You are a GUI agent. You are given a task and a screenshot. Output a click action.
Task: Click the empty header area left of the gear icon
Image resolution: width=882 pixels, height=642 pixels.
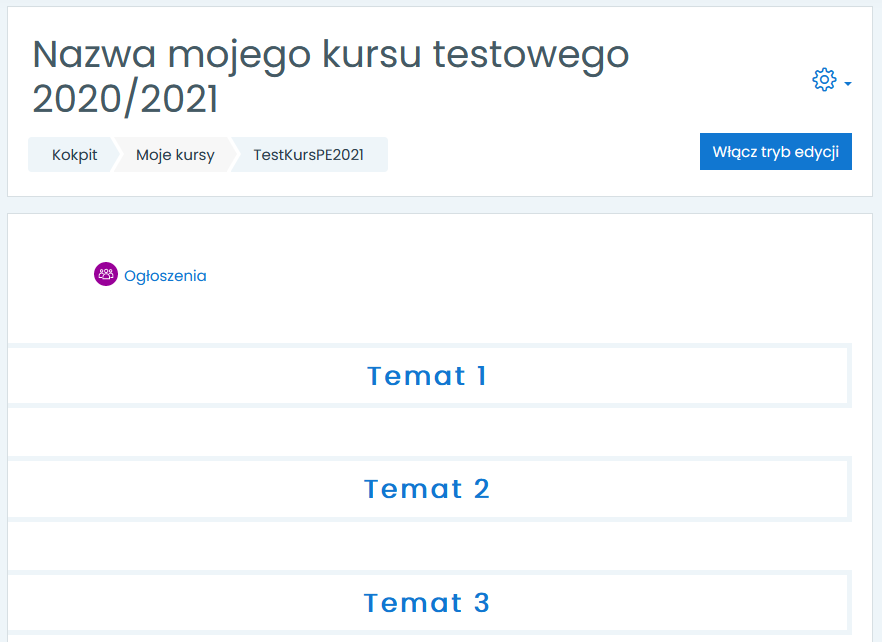coord(720,80)
